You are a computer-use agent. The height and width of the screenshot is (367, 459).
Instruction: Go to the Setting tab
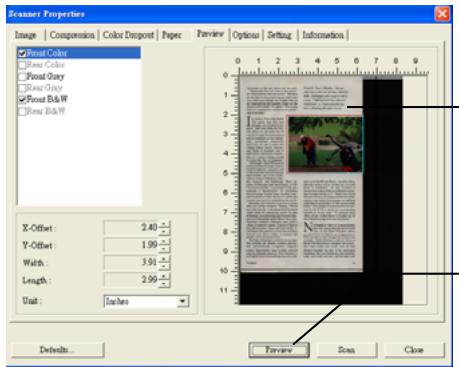click(279, 35)
